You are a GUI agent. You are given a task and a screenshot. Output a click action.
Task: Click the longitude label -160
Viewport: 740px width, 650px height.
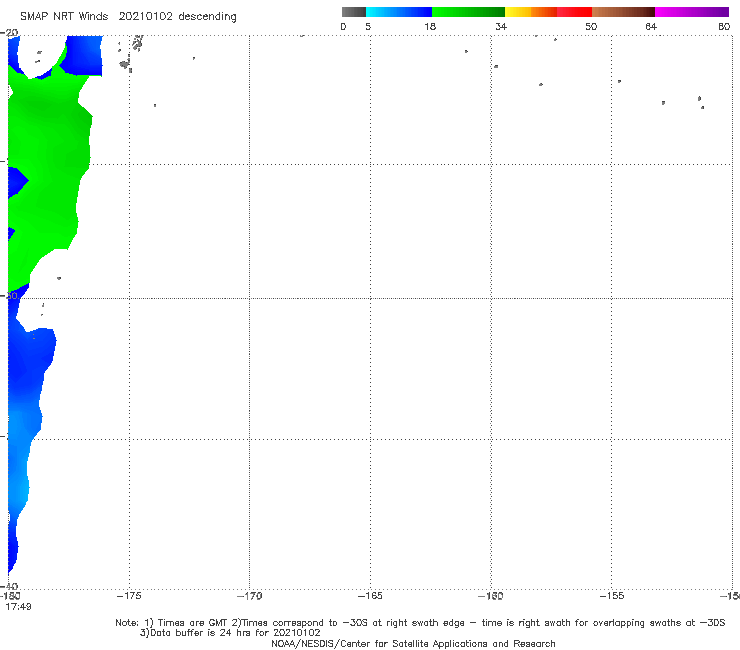click(491, 596)
